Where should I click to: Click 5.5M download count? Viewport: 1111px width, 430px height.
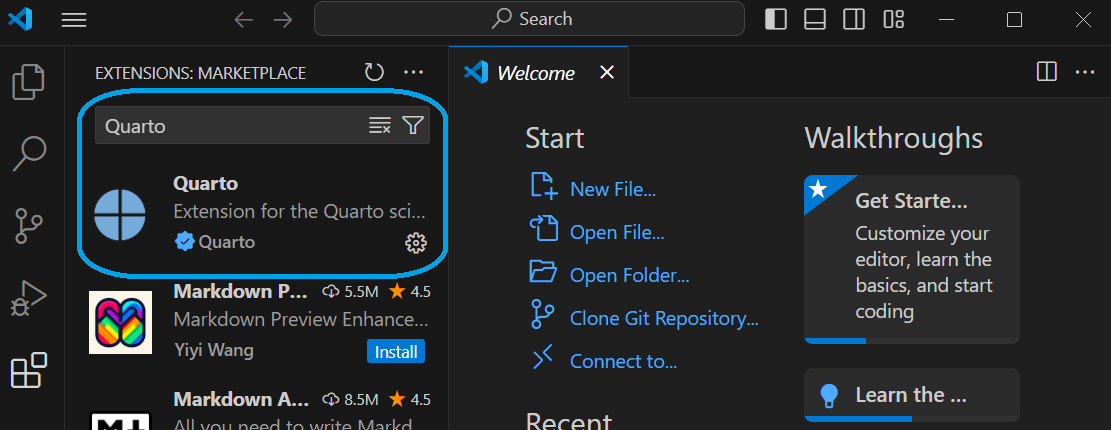coord(350,291)
